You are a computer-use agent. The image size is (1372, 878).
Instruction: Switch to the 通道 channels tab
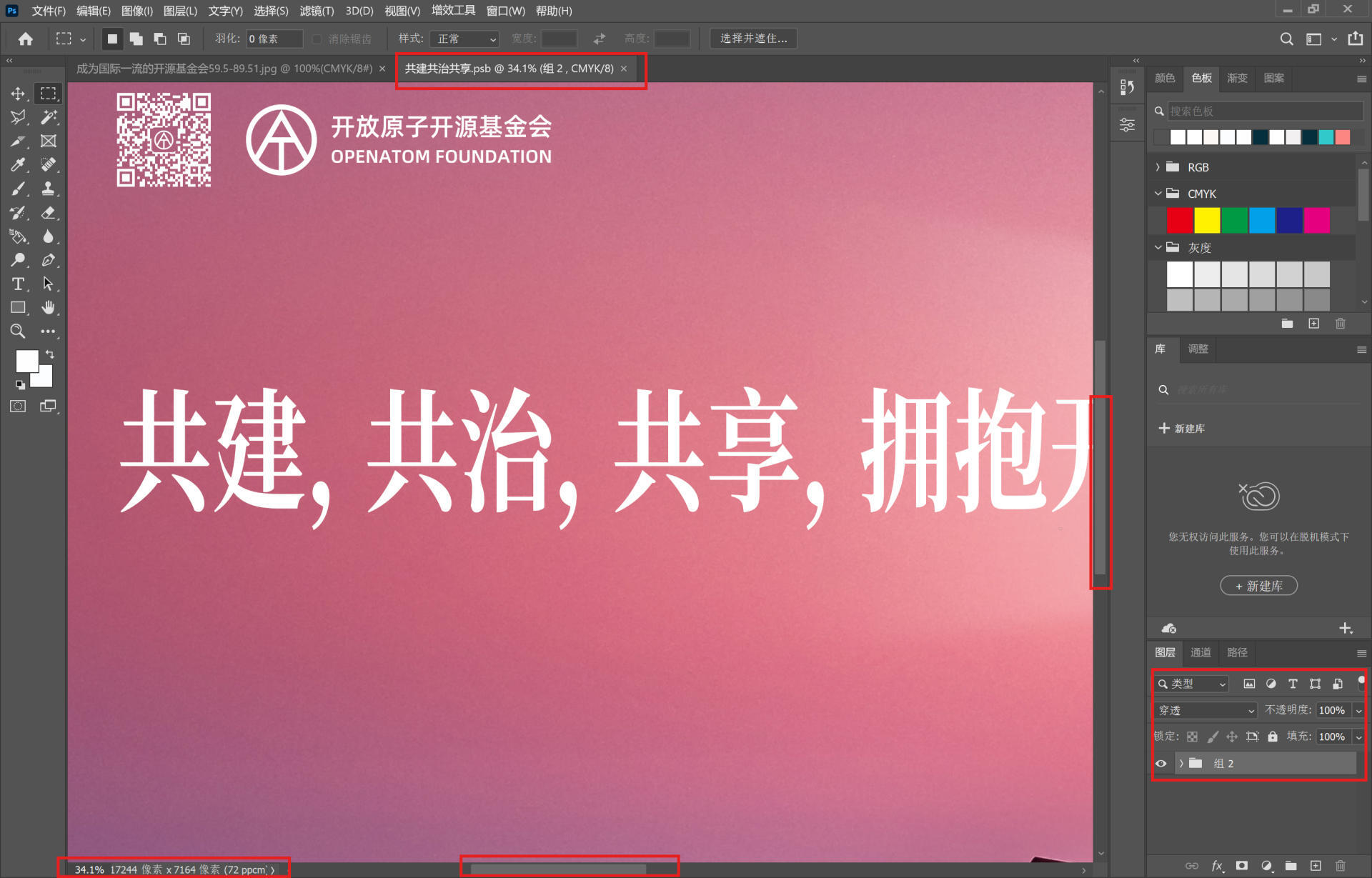[1200, 652]
